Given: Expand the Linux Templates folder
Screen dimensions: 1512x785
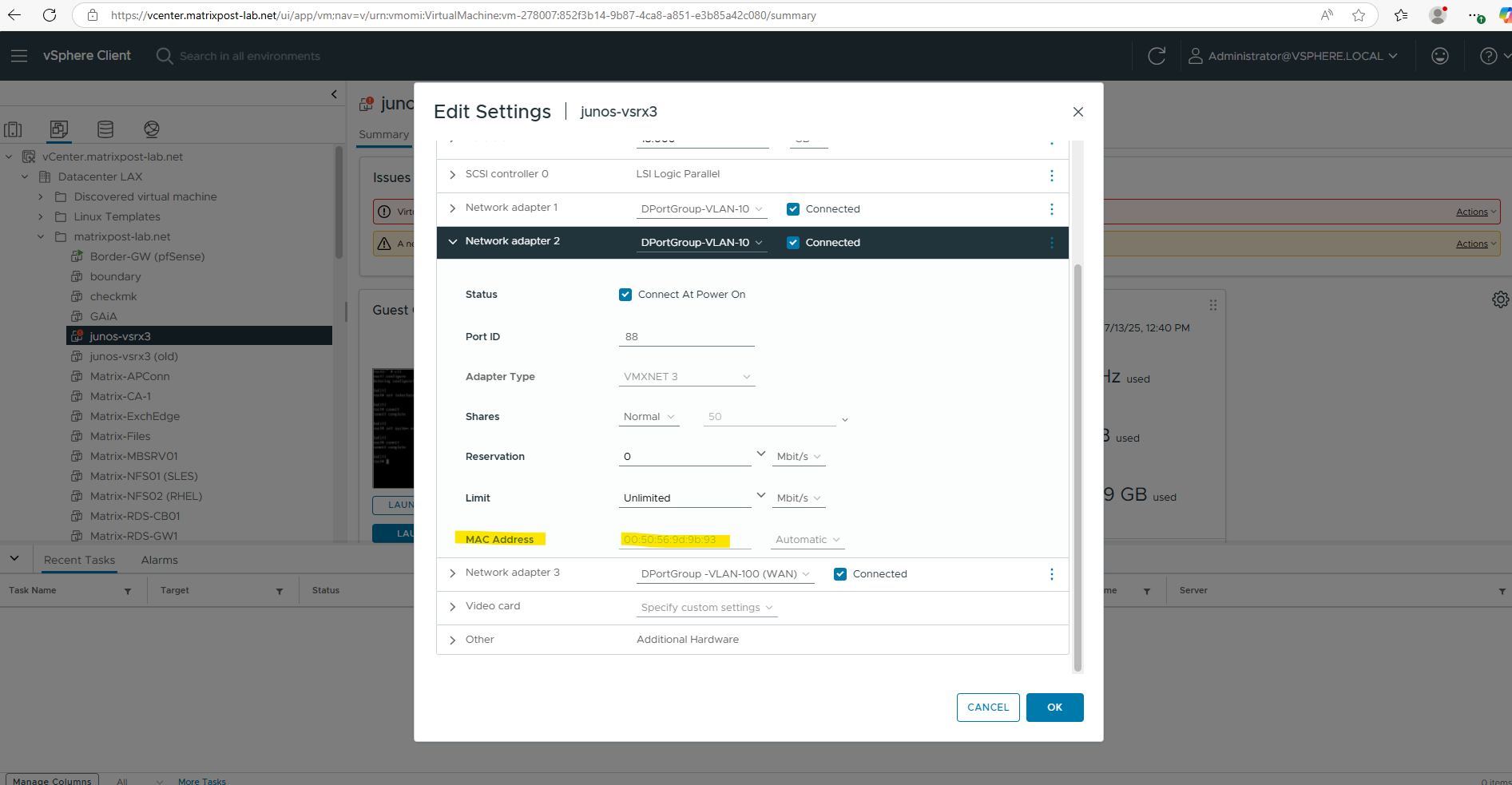Looking at the screenshot, I should pyautogui.click(x=41, y=216).
